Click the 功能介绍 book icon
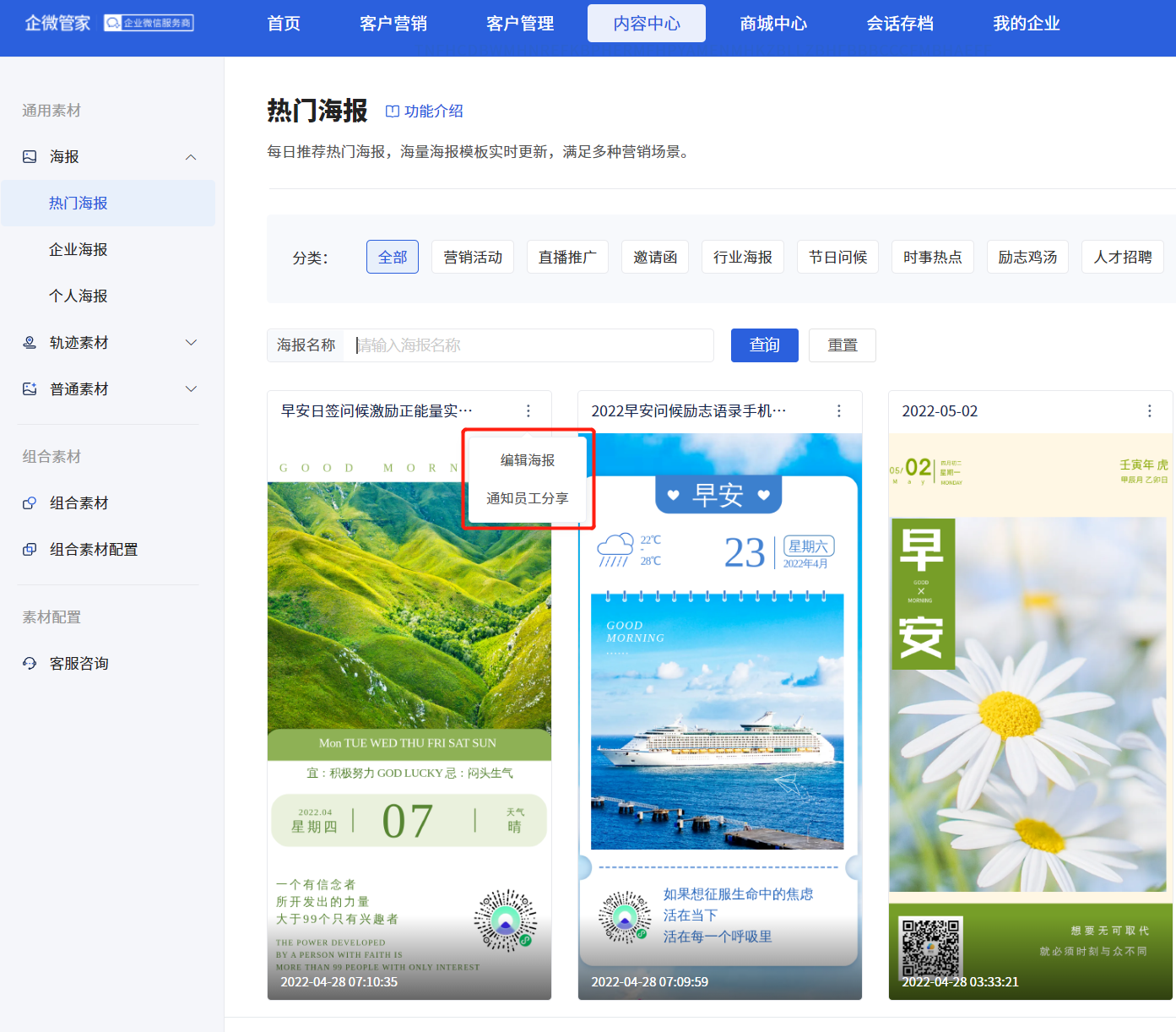 [393, 111]
